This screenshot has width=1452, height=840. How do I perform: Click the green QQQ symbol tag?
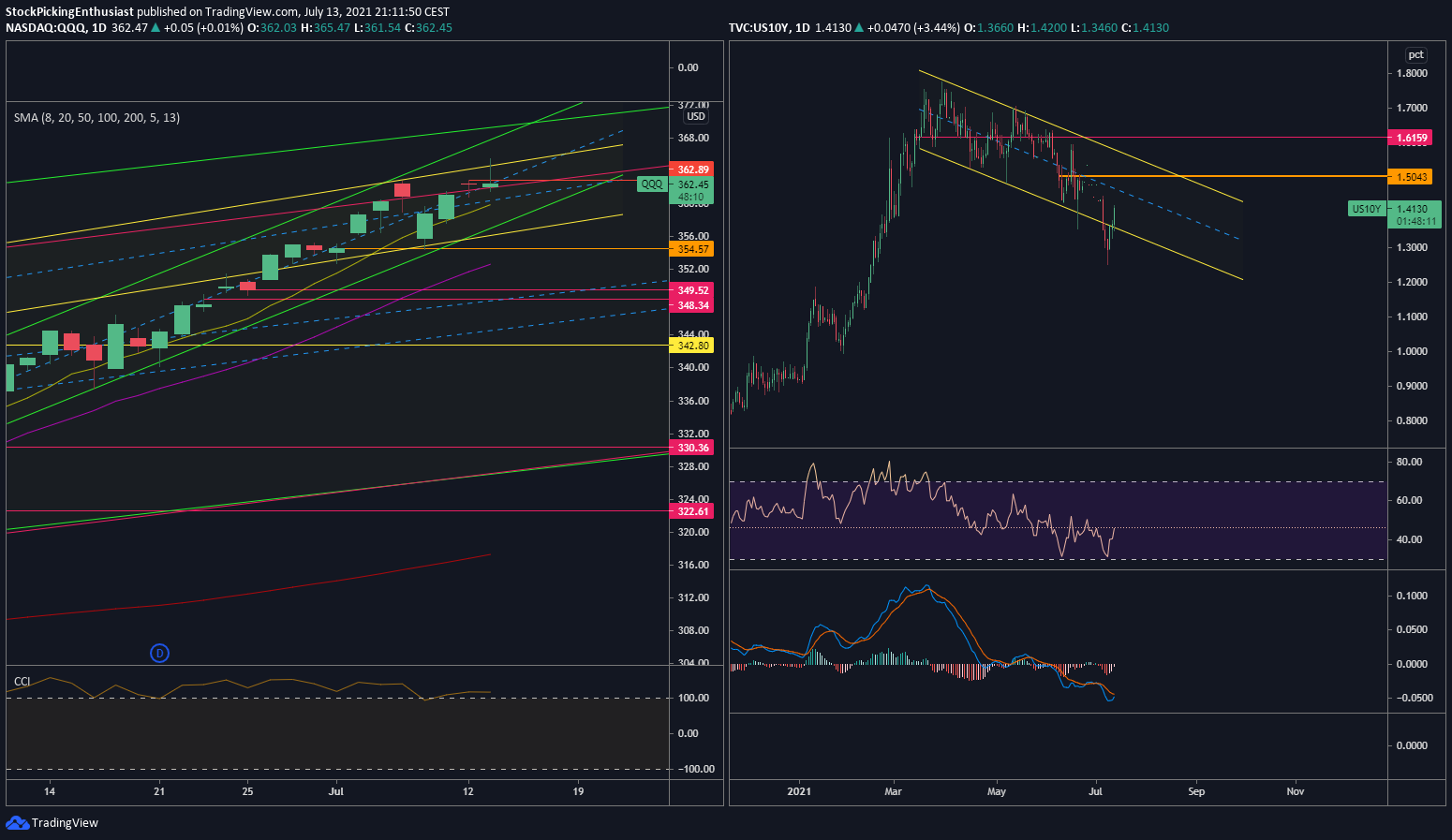point(652,184)
